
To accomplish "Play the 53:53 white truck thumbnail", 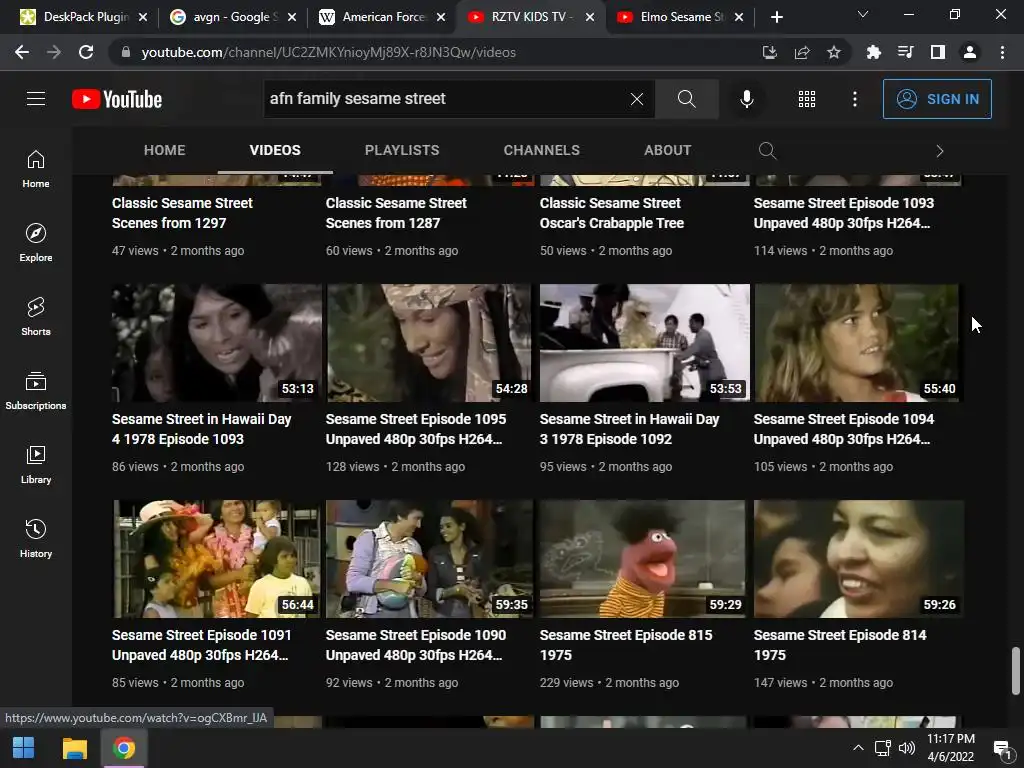I will click(645, 343).
